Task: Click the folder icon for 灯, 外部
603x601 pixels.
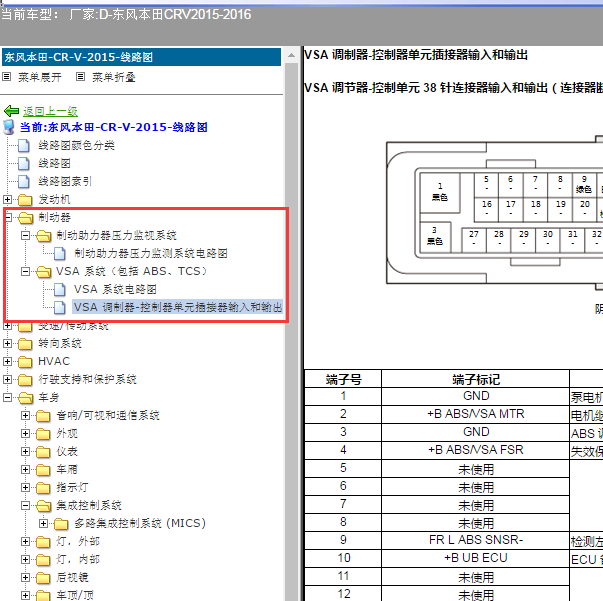Action: (43, 541)
